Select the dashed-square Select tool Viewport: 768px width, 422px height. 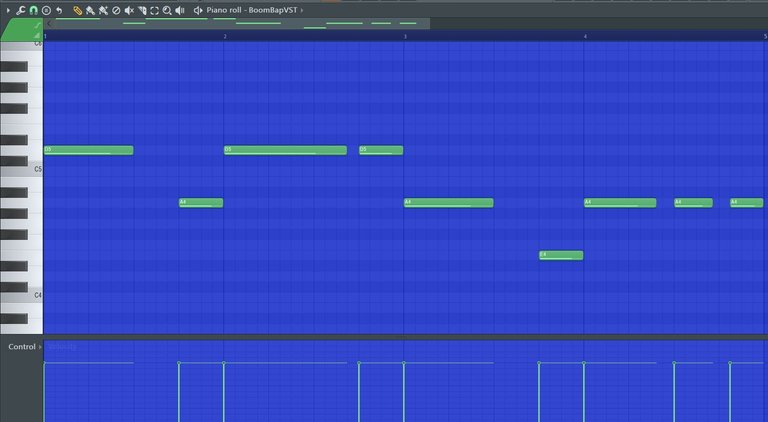click(154, 10)
